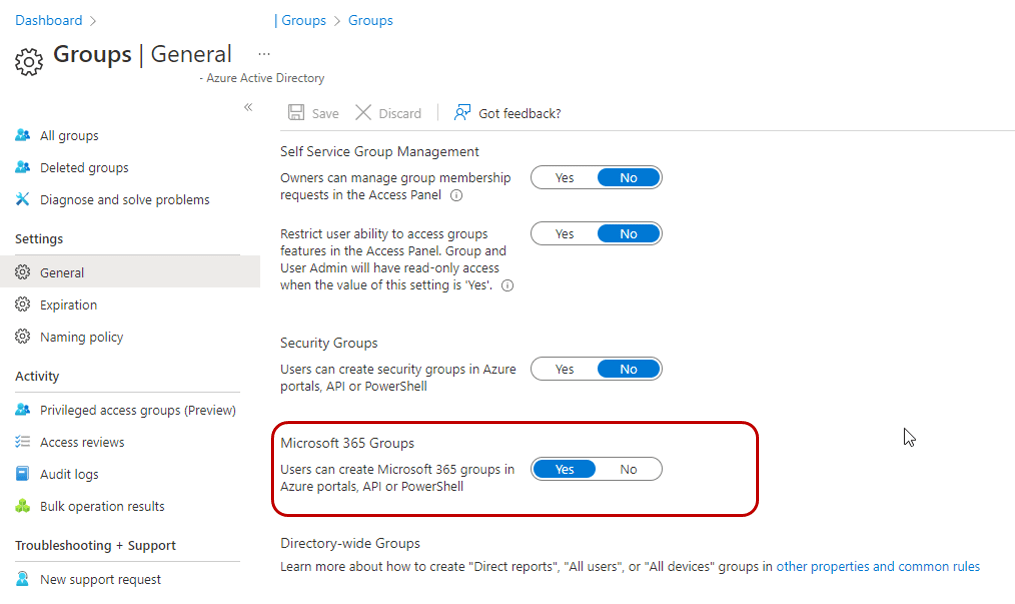This screenshot has height=604, width=1015.
Task: Click the Access reviews list icon
Action: tap(23, 442)
